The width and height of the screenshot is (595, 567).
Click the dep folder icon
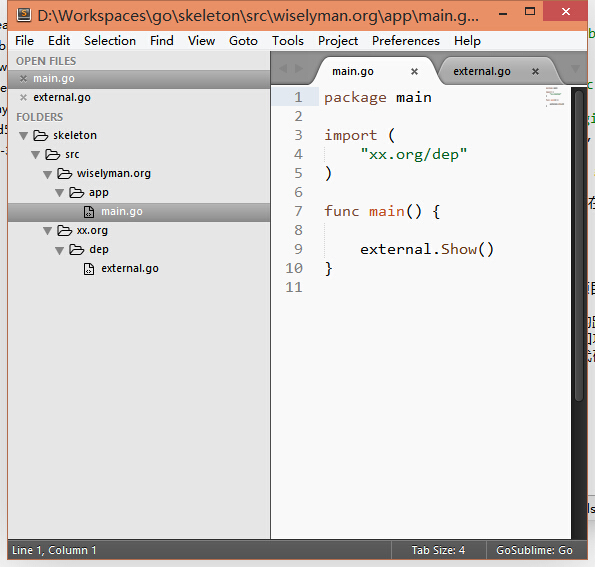(77, 249)
